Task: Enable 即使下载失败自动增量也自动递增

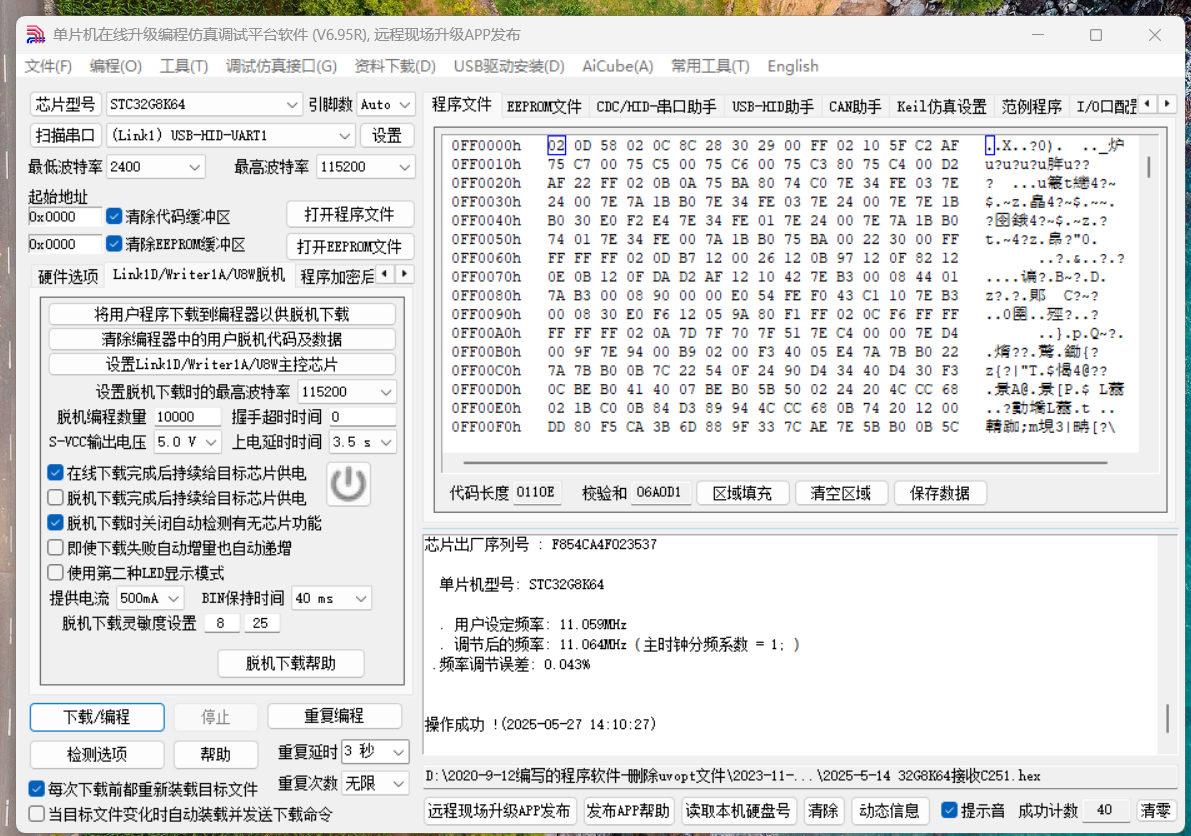Action: [55, 548]
